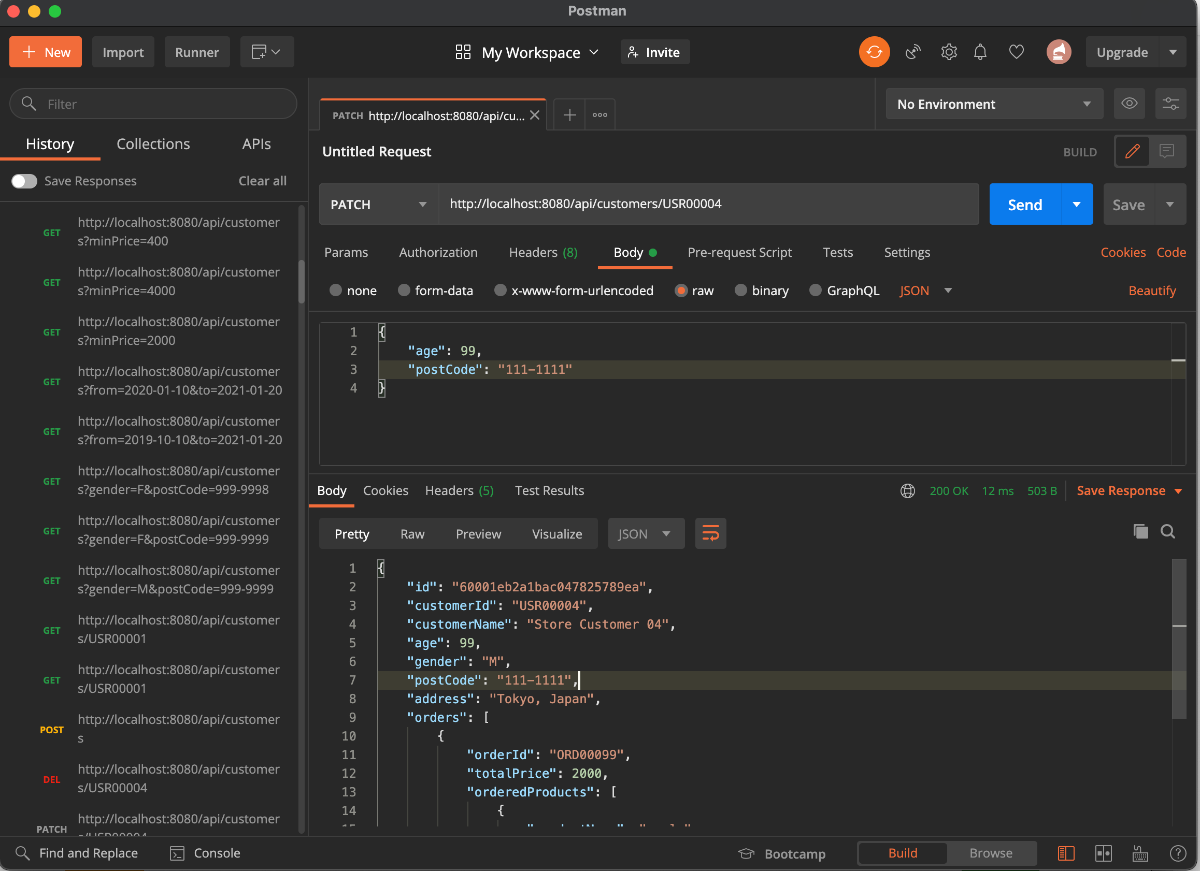Switch to Browse mode
Image resolution: width=1200 pixels, height=871 pixels.
tap(991, 853)
